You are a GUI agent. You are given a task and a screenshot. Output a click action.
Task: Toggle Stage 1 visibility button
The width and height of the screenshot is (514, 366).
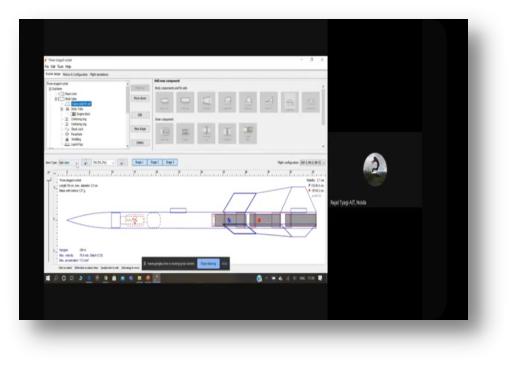pyautogui.click(x=139, y=162)
